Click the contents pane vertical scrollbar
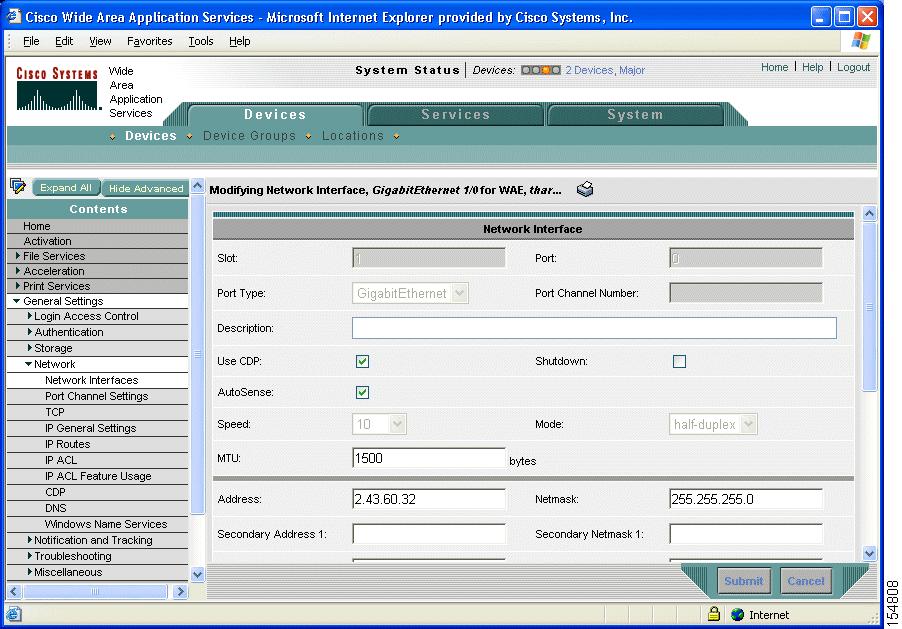 197,354
